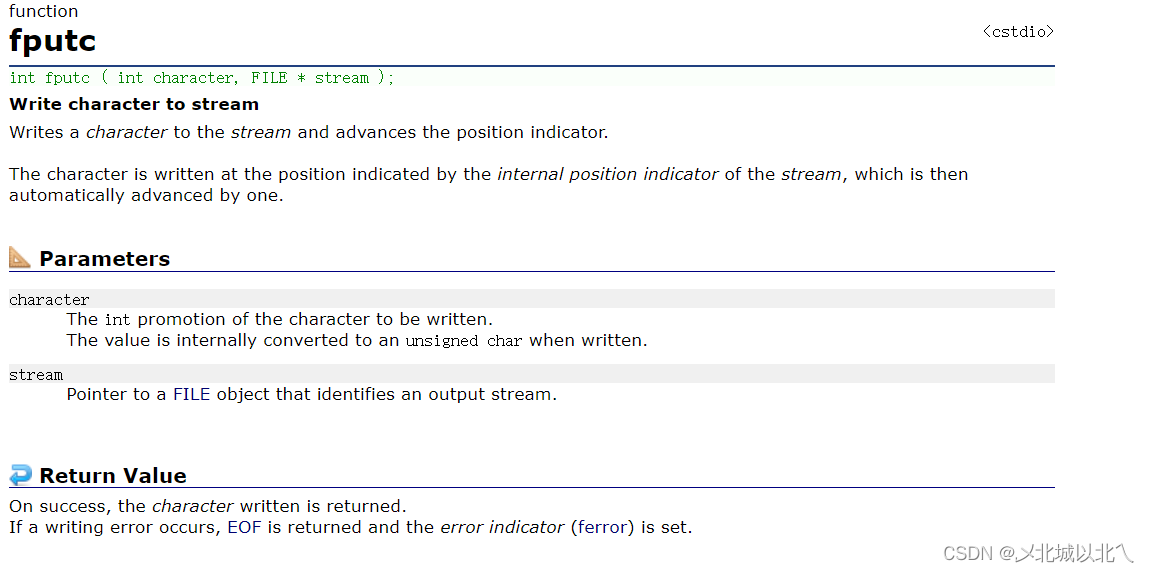This screenshot has width=1149, height=573.
Task: Click the 'unsigned char' code text
Action: pos(464,341)
